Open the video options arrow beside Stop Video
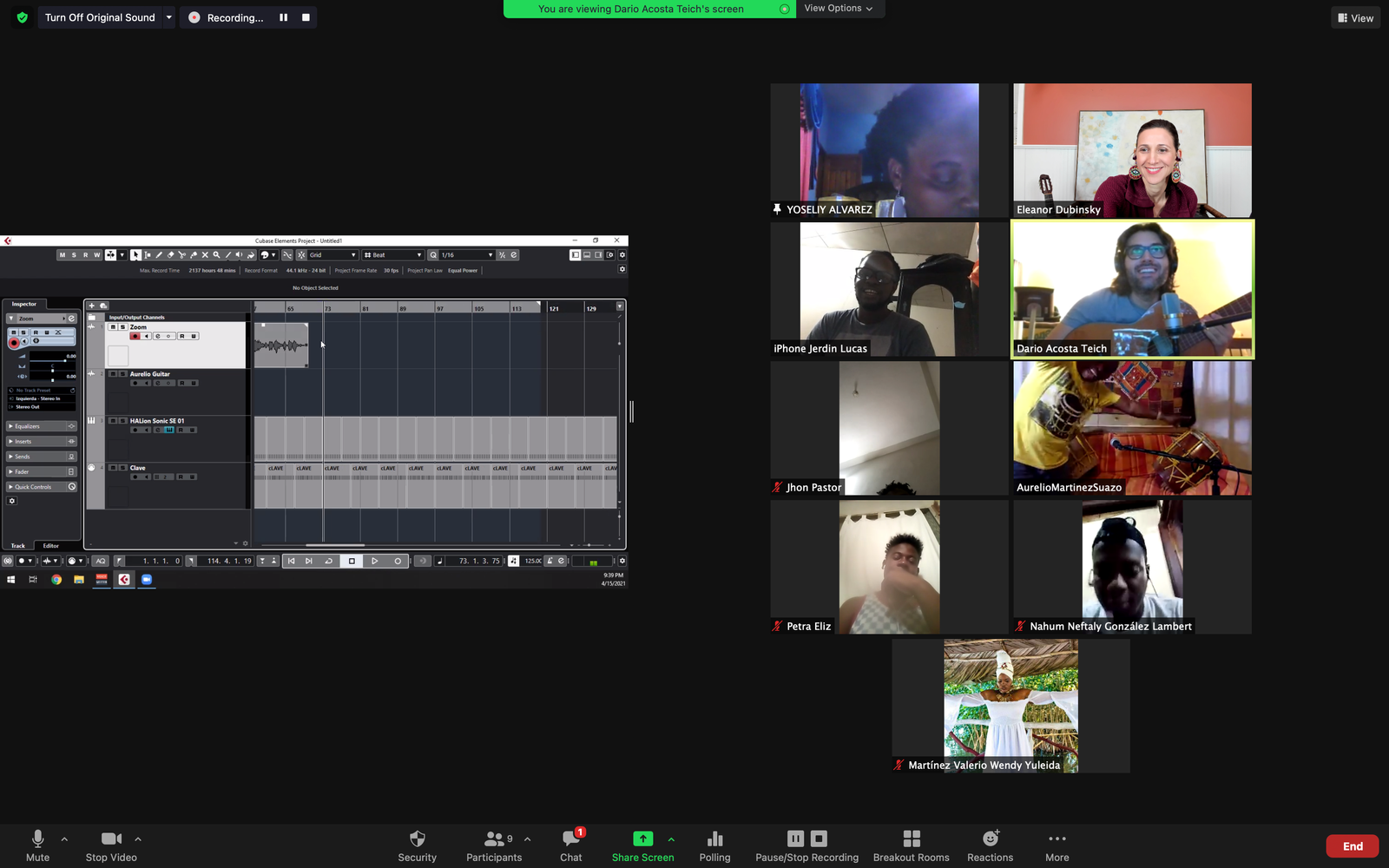The image size is (1389, 868). pos(138,838)
